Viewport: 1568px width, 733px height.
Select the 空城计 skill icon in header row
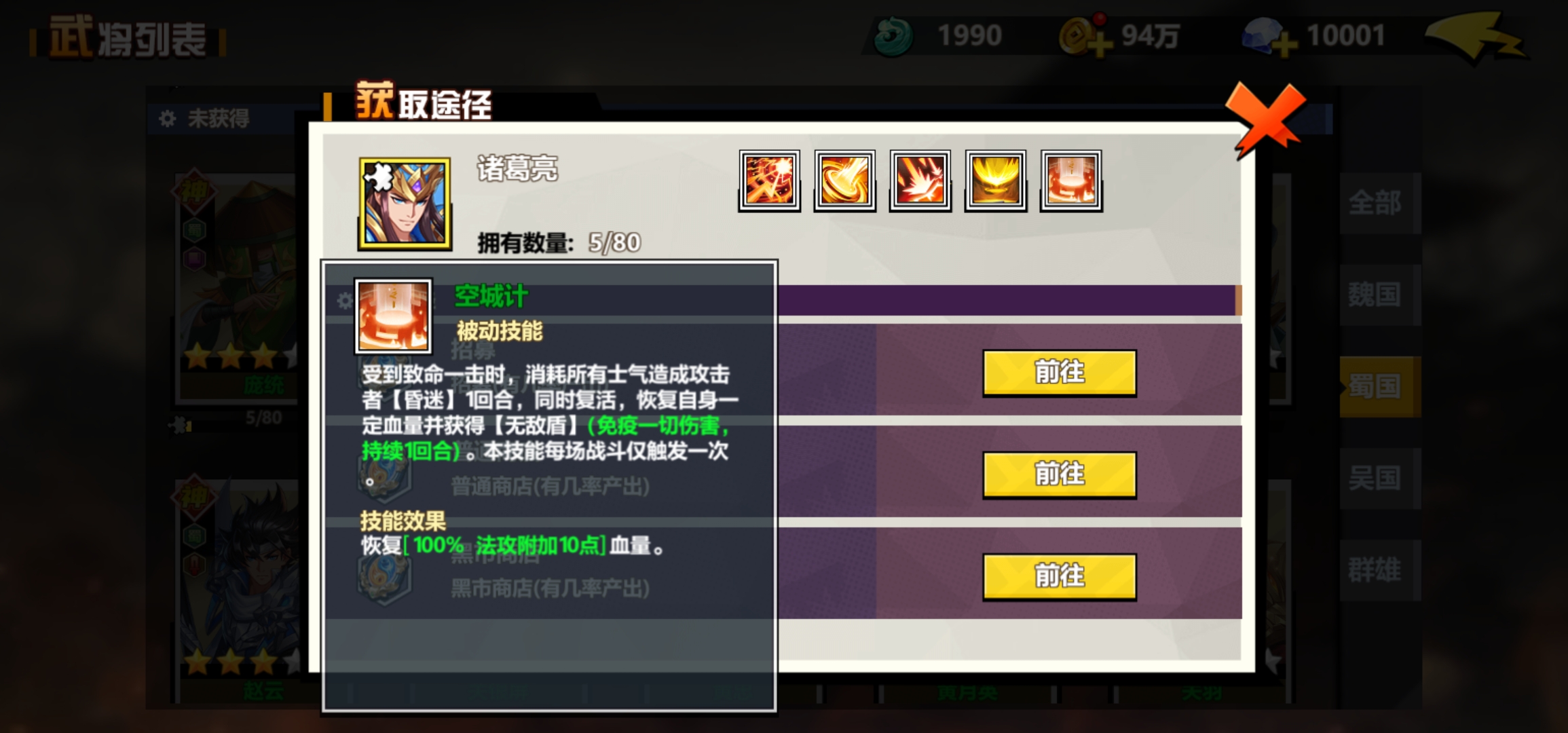click(1070, 181)
